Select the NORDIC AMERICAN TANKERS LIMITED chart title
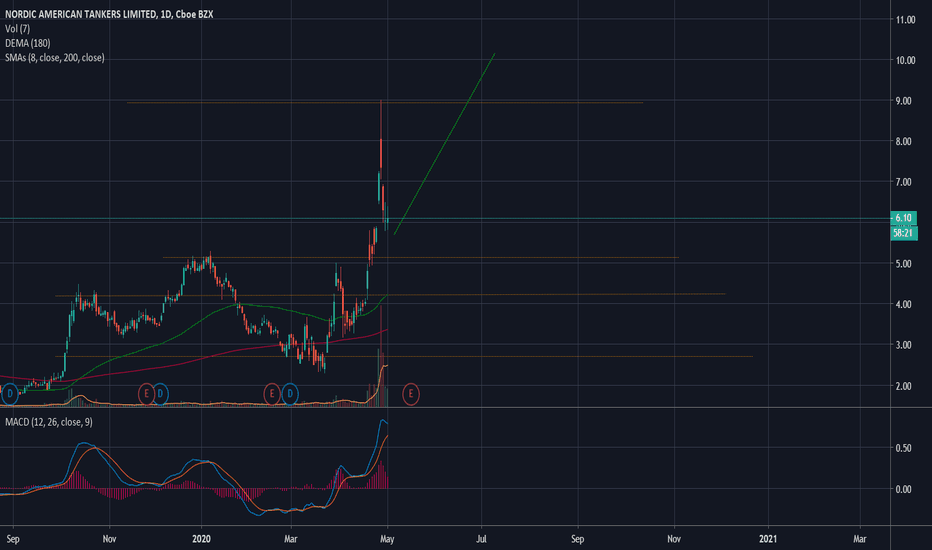This screenshot has width=932, height=550. pos(109,14)
